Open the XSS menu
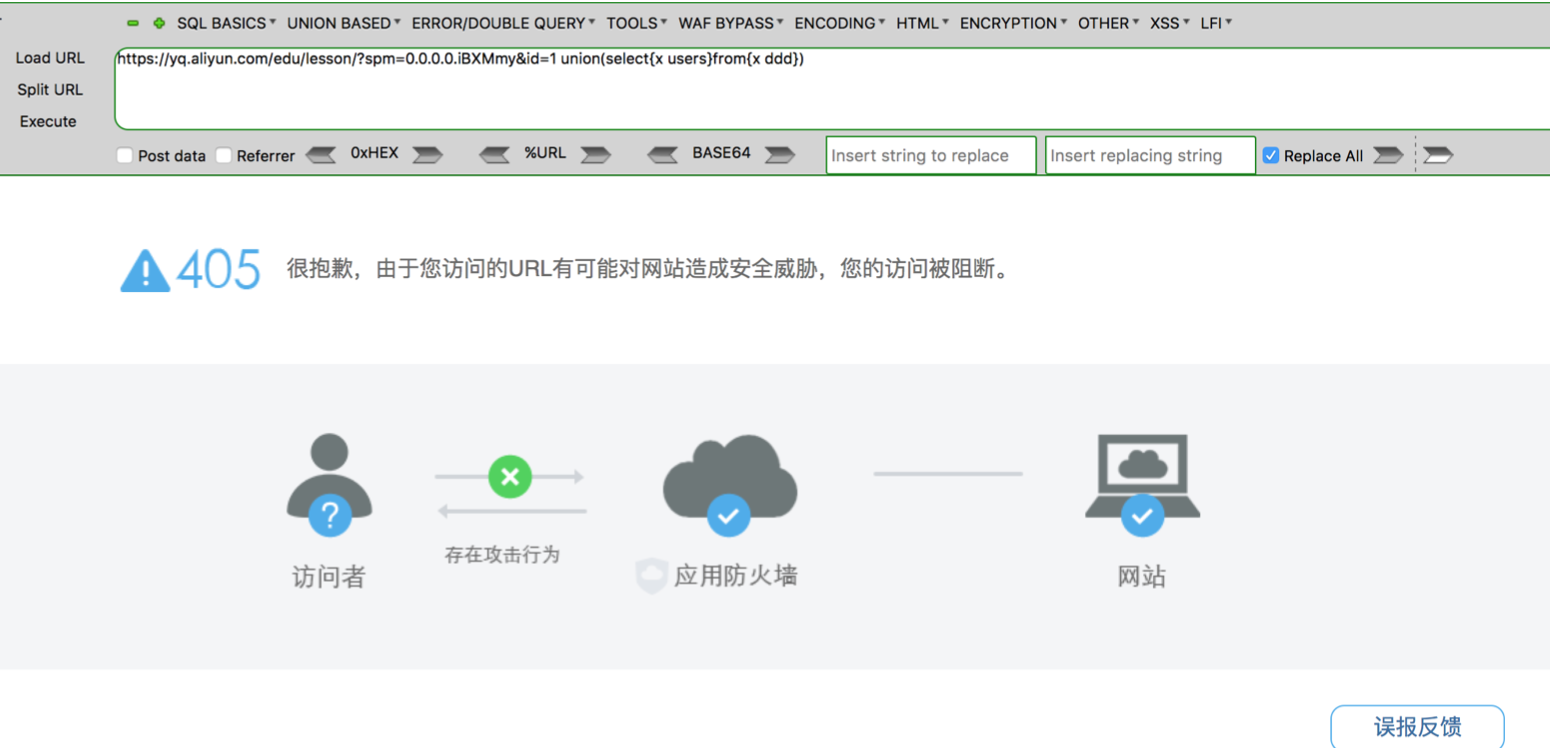The image size is (1550, 748). [1168, 23]
